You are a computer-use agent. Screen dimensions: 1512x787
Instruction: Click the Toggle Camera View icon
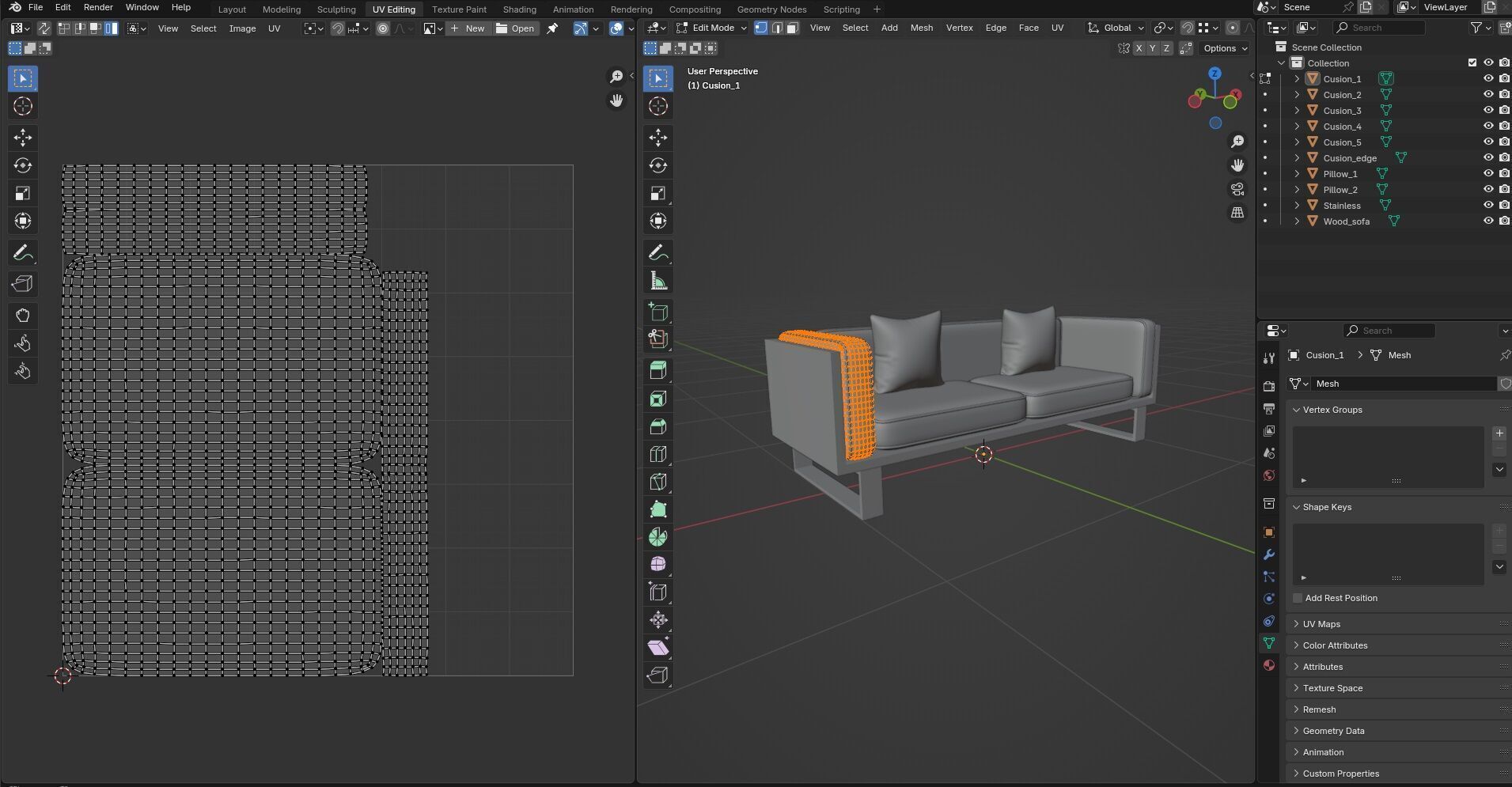pos(1237,189)
